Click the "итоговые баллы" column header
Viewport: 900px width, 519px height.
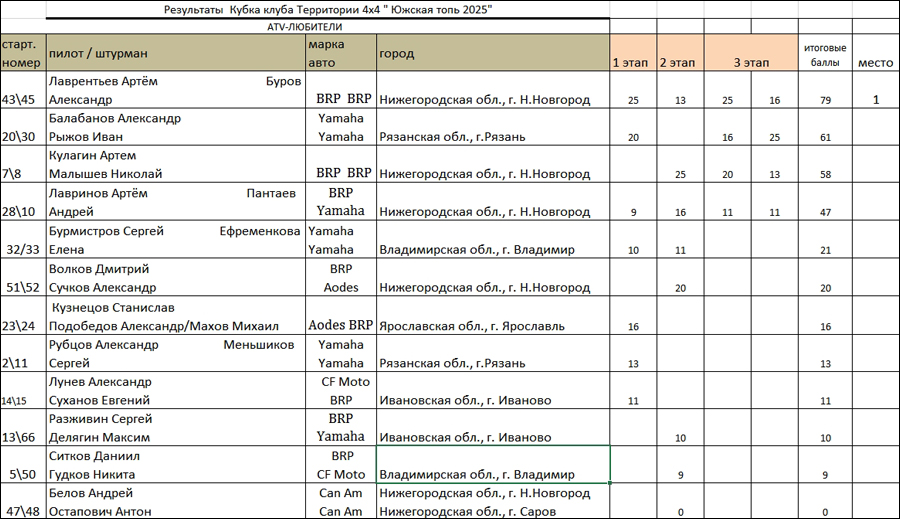(x=825, y=54)
